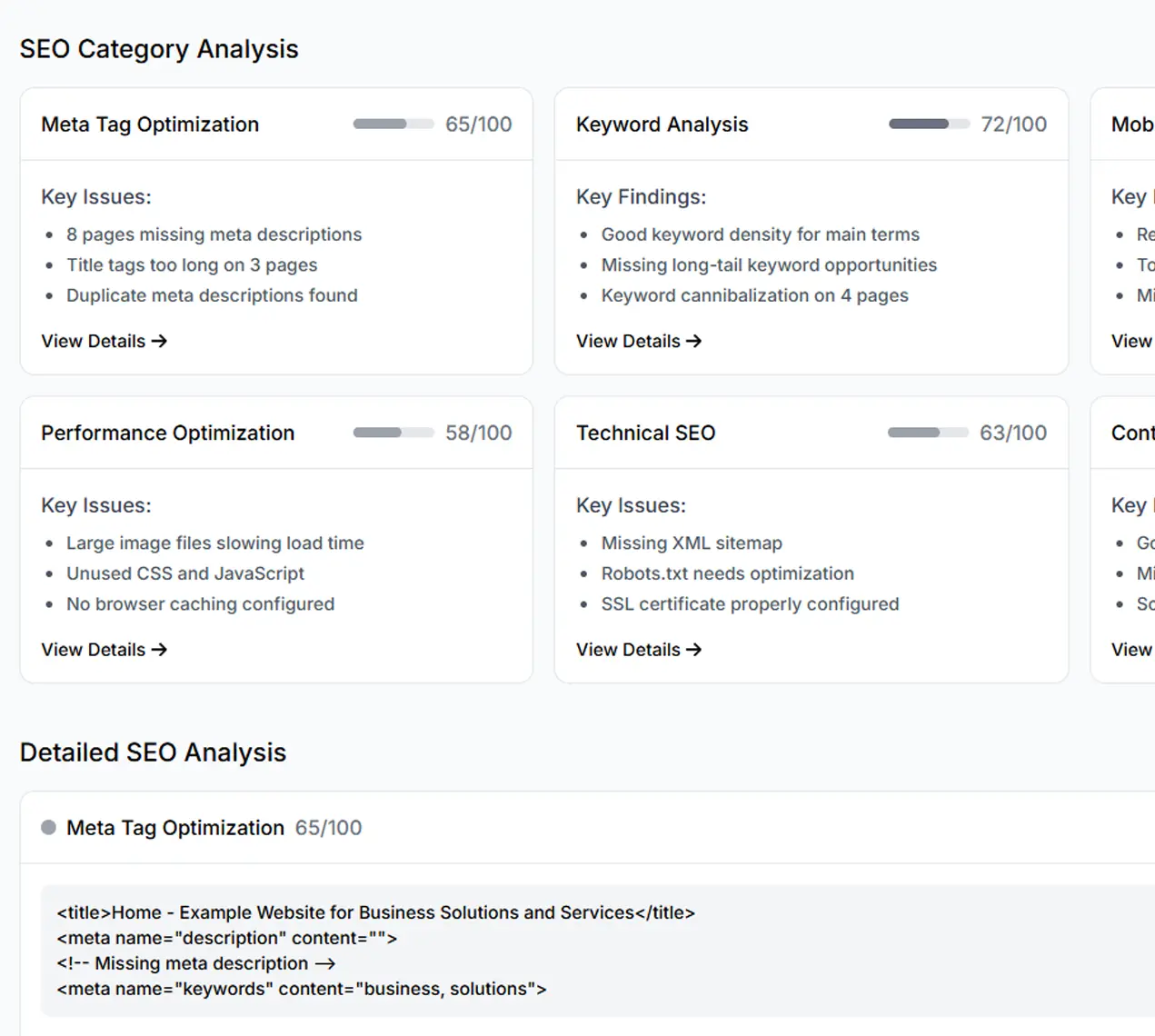Screen dimensions: 1155x1036
Task: Click the arrow icon beside Keyword Analysis View Details
Action: [695, 341]
